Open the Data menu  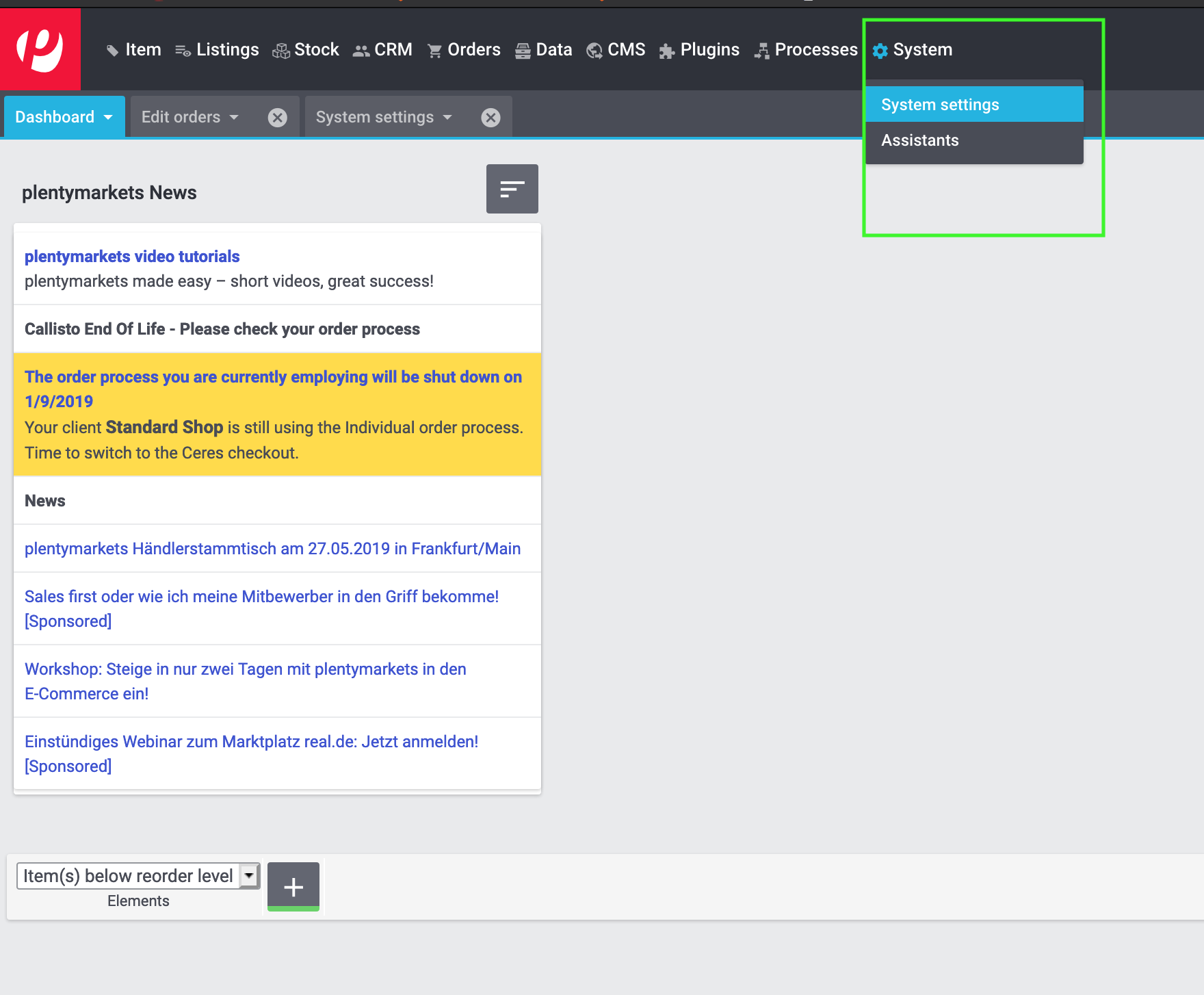click(x=554, y=50)
